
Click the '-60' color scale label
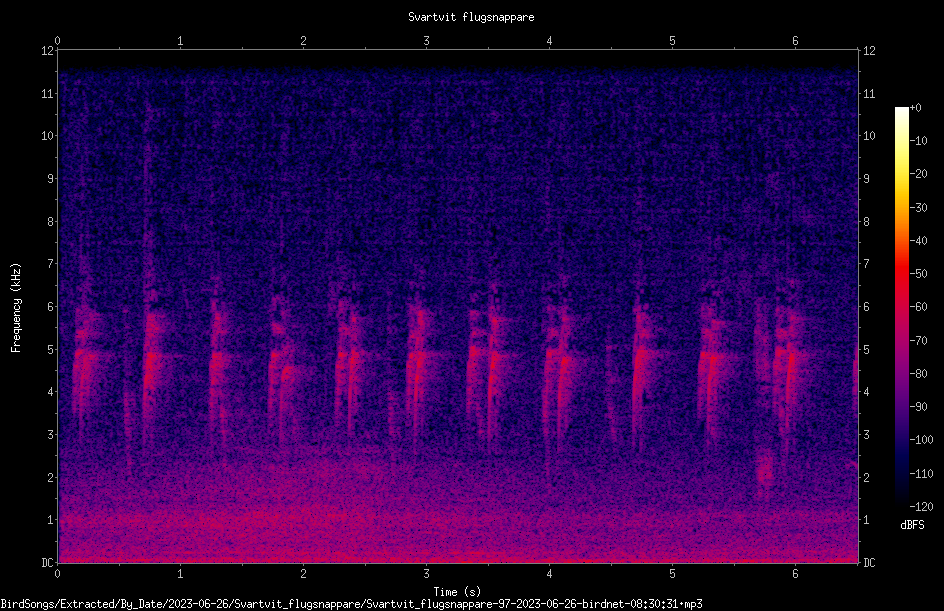point(919,307)
